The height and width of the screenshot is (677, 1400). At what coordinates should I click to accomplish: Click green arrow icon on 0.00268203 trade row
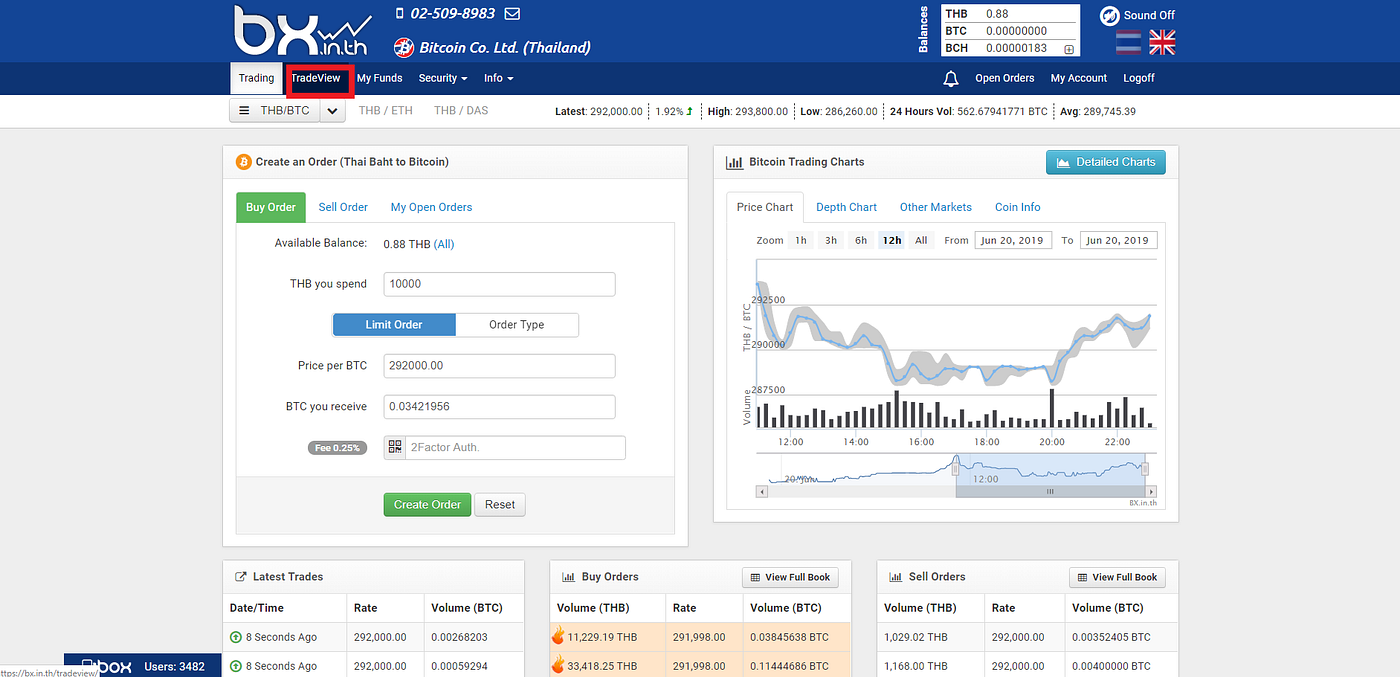point(236,637)
